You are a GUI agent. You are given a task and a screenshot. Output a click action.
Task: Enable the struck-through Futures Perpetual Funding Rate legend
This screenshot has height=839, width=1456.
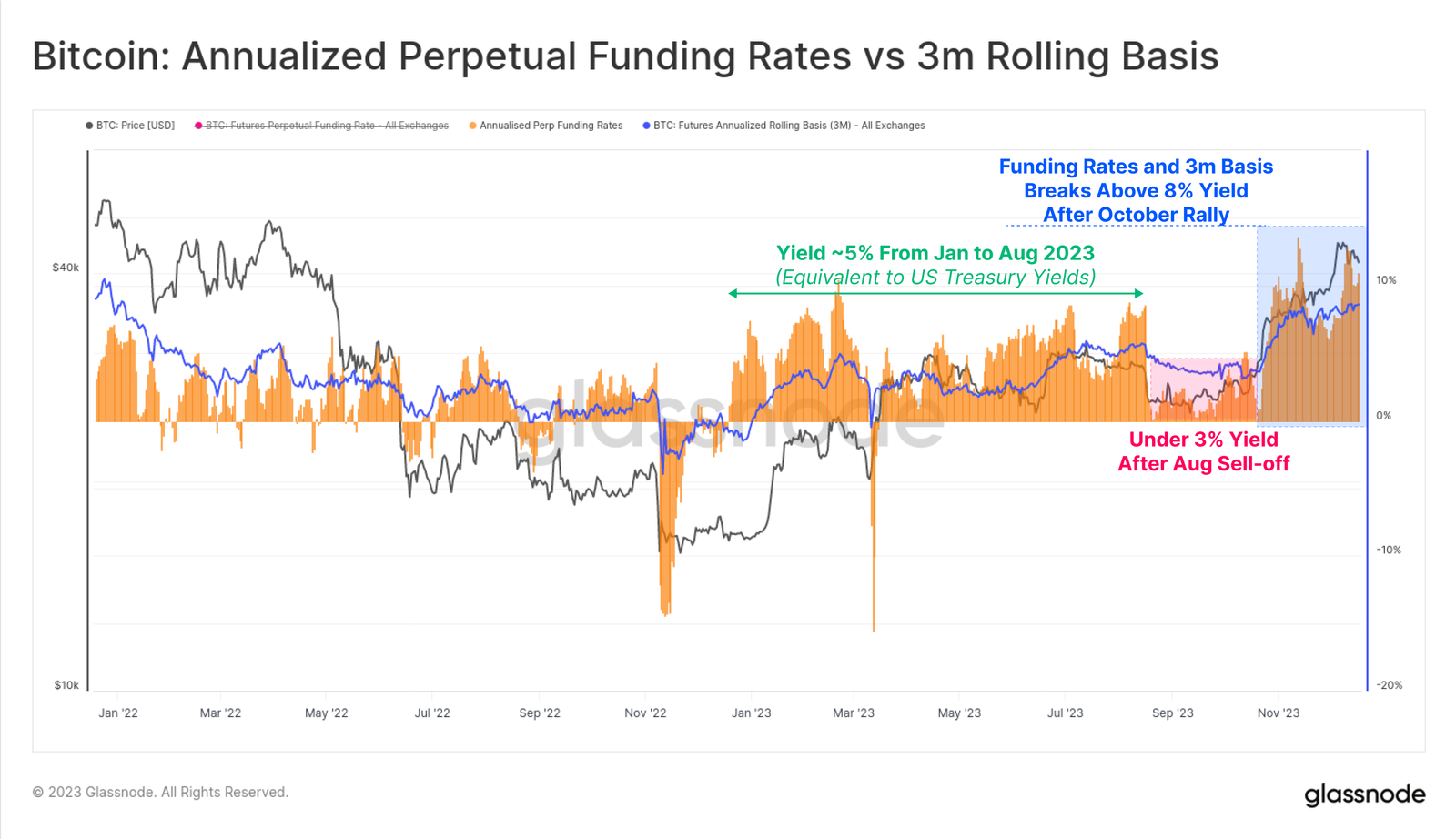(x=322, y=126)
